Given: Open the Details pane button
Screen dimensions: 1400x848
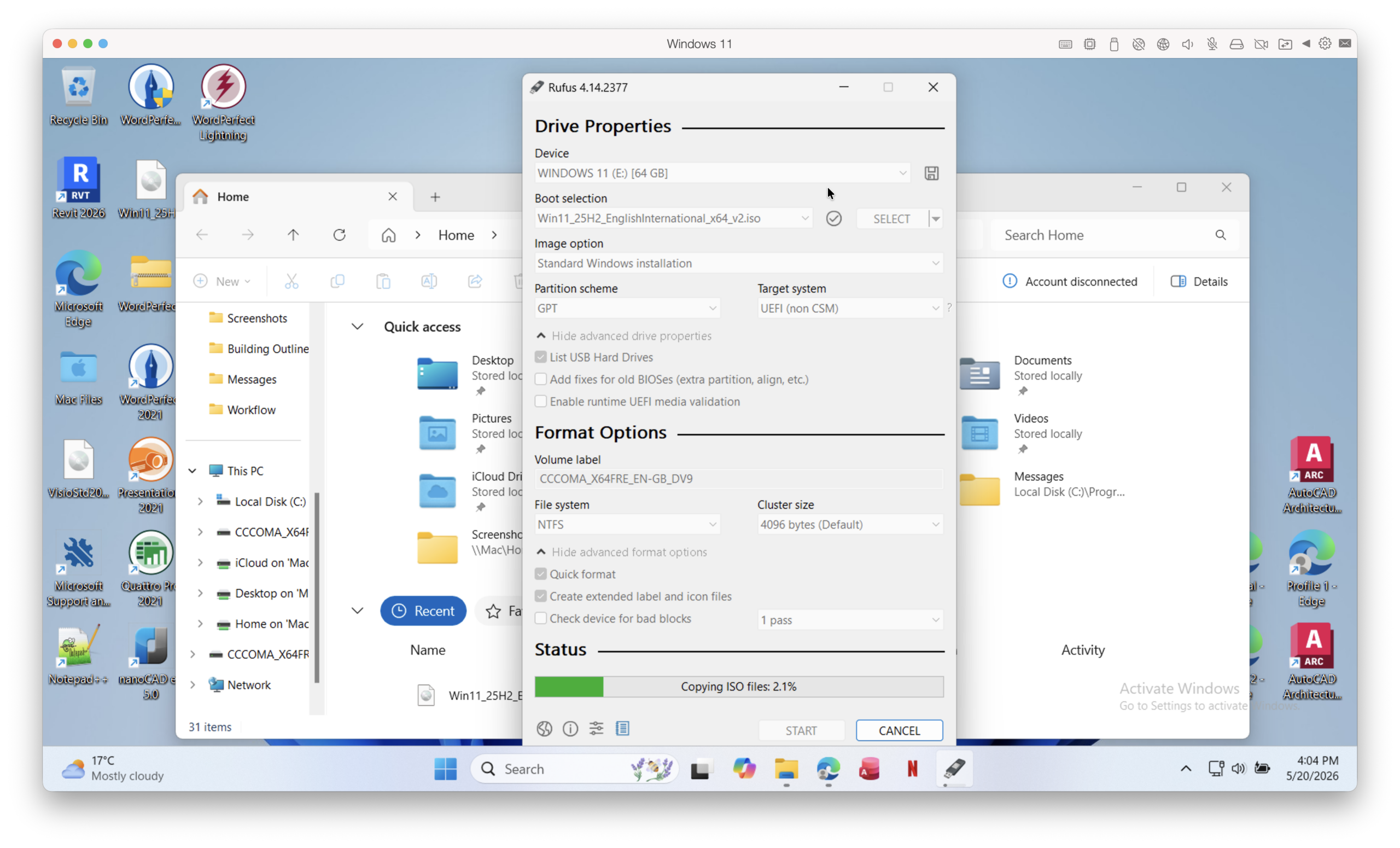Looking at the screenshot, I should click(x=1199, y=281).
